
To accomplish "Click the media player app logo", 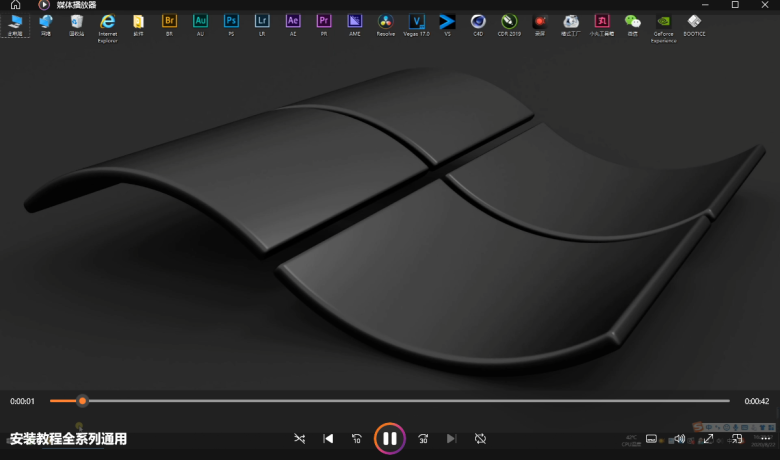I will [44, 5].
